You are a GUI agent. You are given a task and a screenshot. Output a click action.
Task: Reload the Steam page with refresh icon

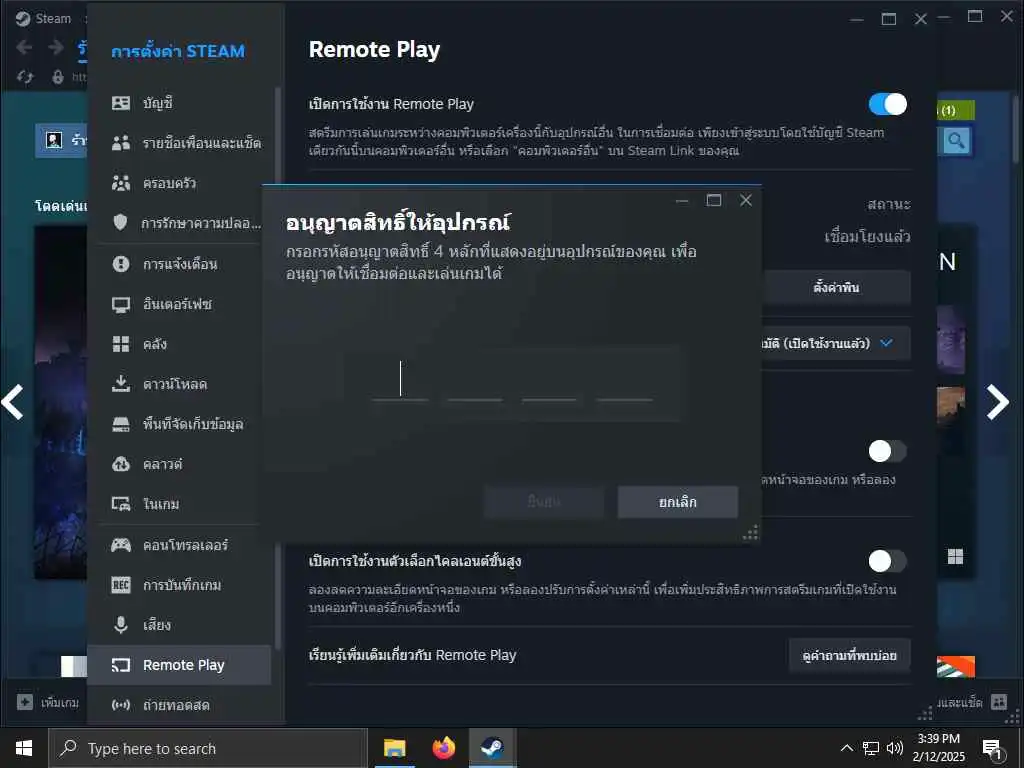(x=25, y=77)
